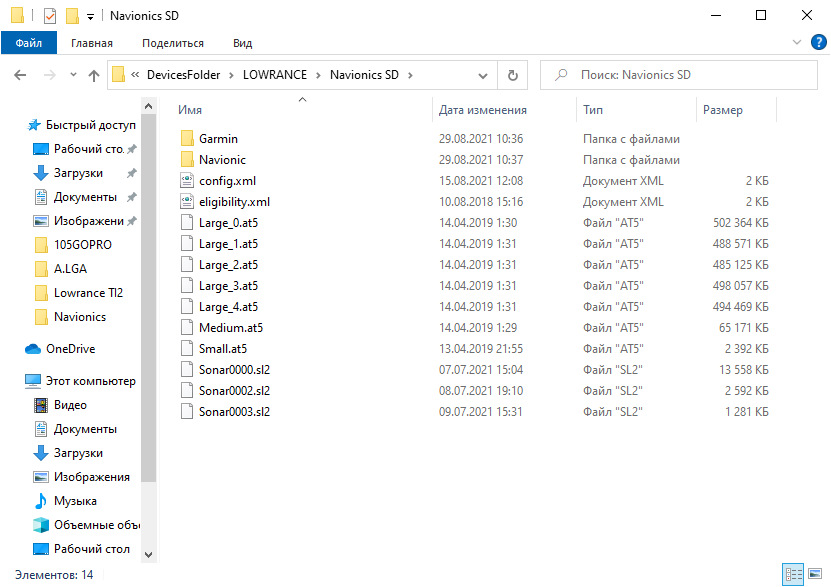831x587 pixels.
Task: Go forward with the right arrow
Action: tap(49, 75)
